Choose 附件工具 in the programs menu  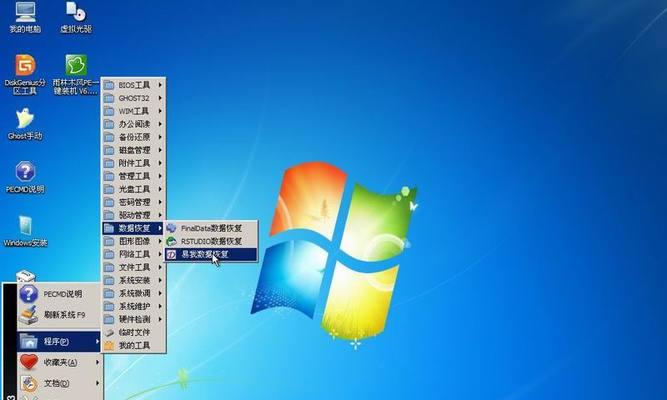tap(134, 163)
